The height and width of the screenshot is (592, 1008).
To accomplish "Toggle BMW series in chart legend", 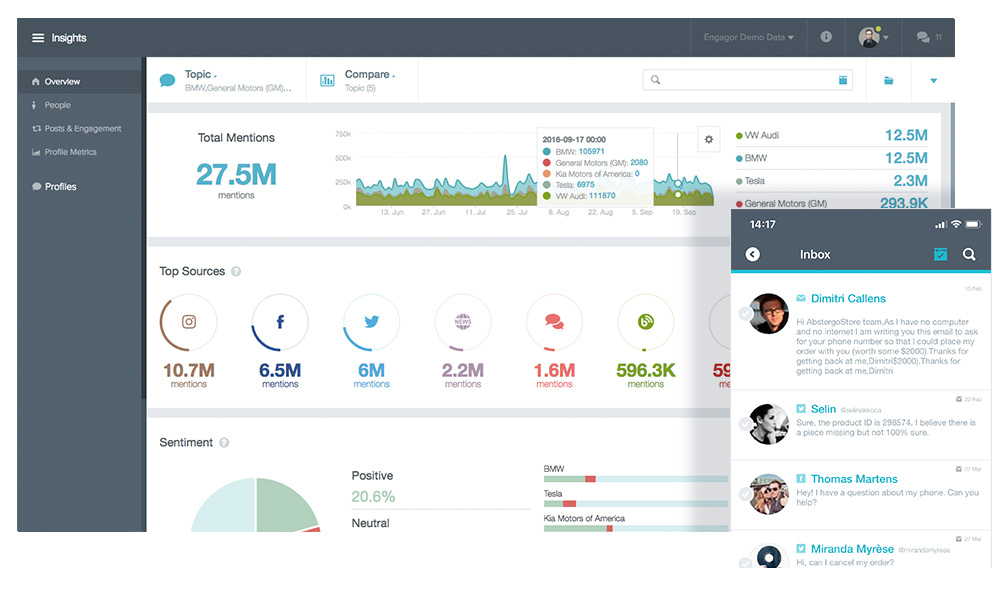I will point(752,157).
